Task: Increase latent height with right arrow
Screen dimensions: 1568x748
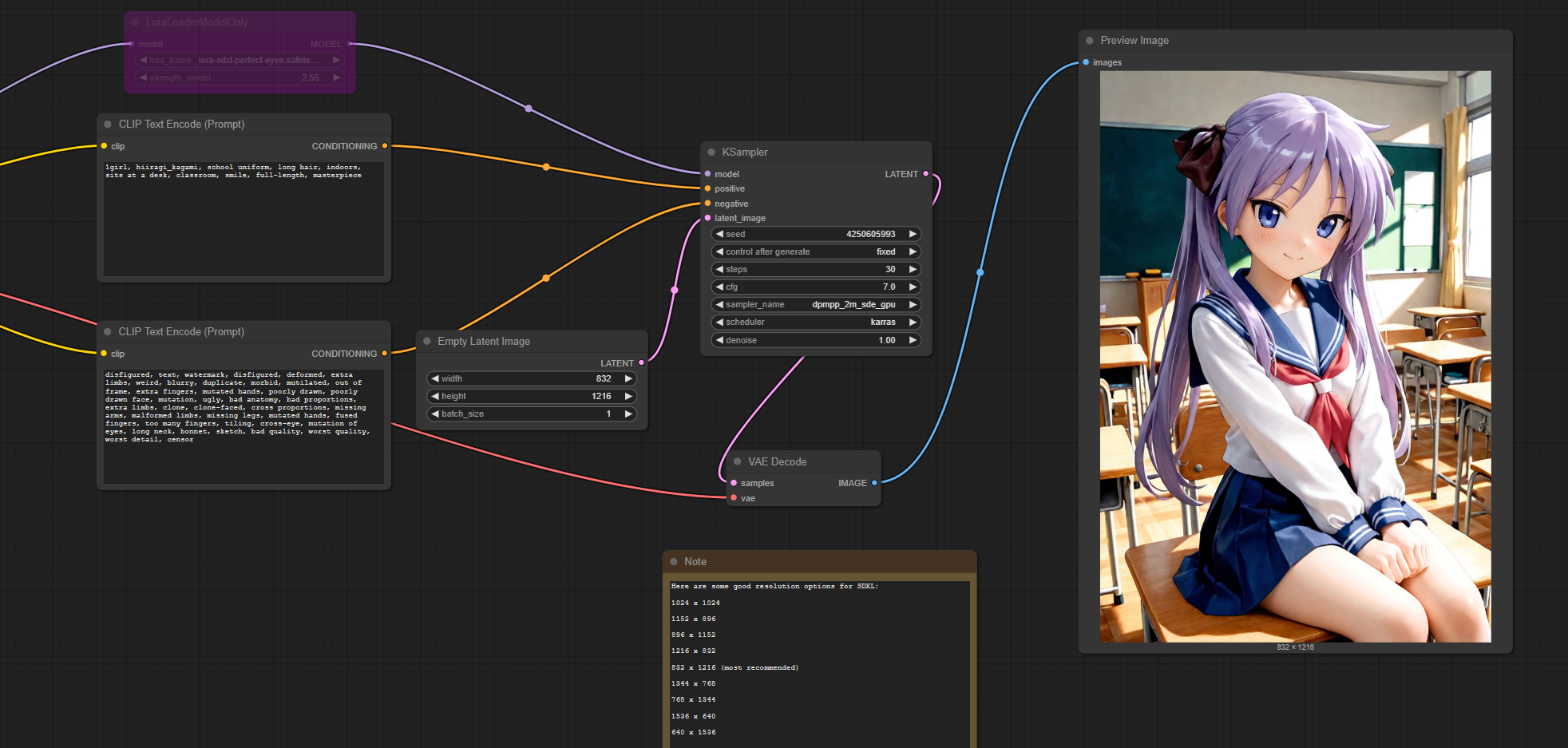Action: [x=628, y=396]
